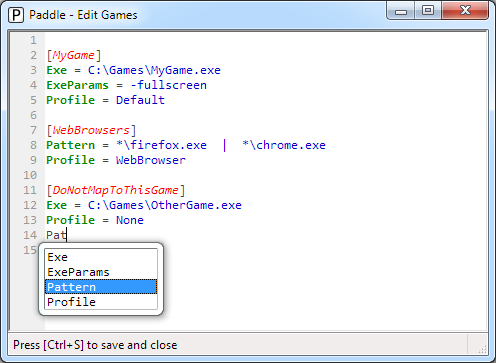The image size is (496, 363).
Task: Click the *\chrome.exe pattern text
Action: (284, 145)
